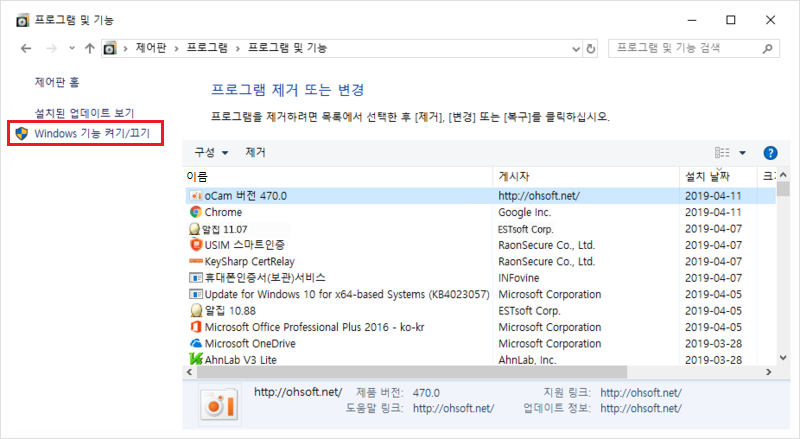Click the 2019-04-11 date of oCam
The width and height of the screenshot is (800, 439).
pyautogui.click(x=713, y=196)
